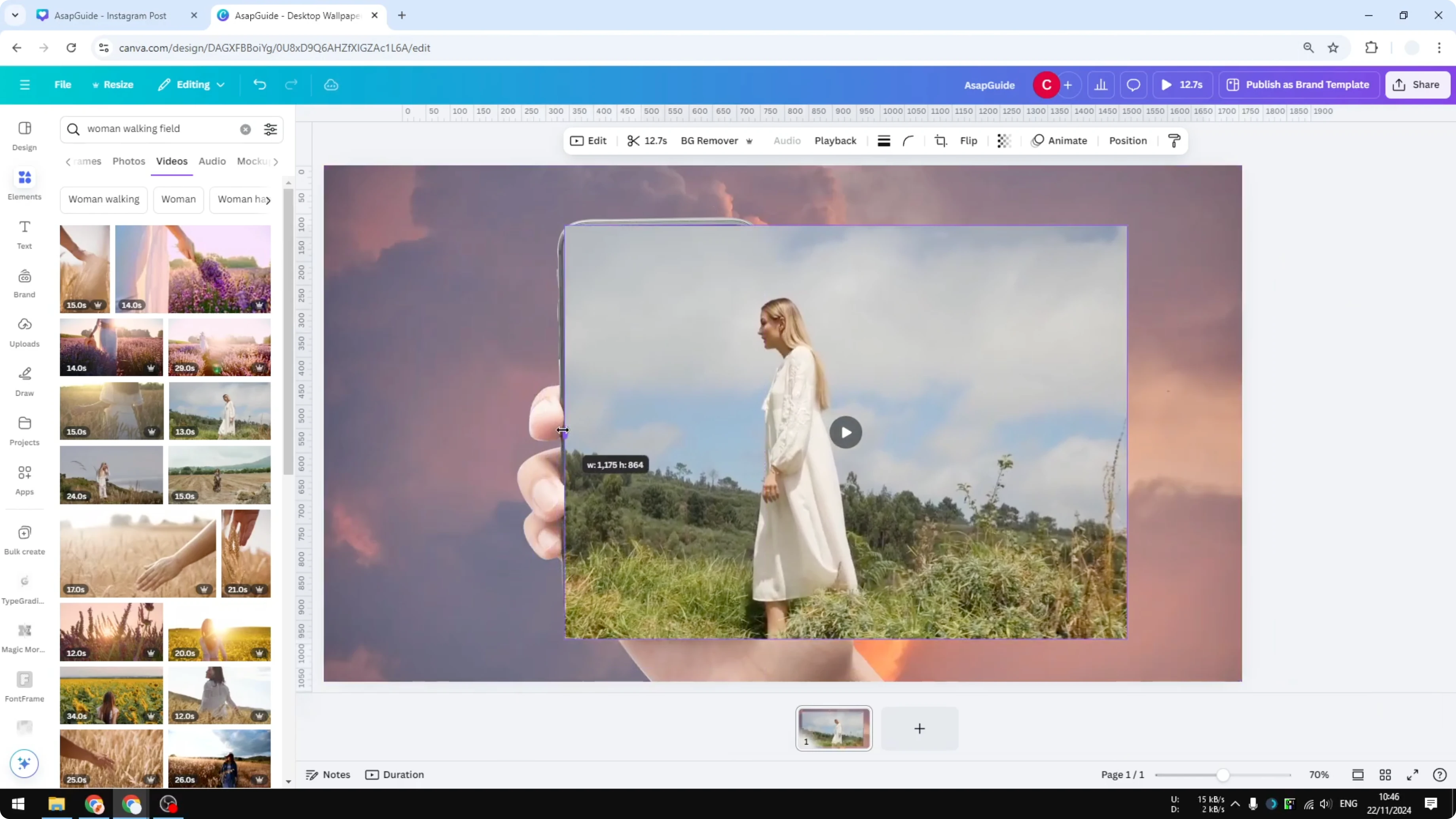Select the corner rounding control

pyautogui.click(x=908, y=141)
